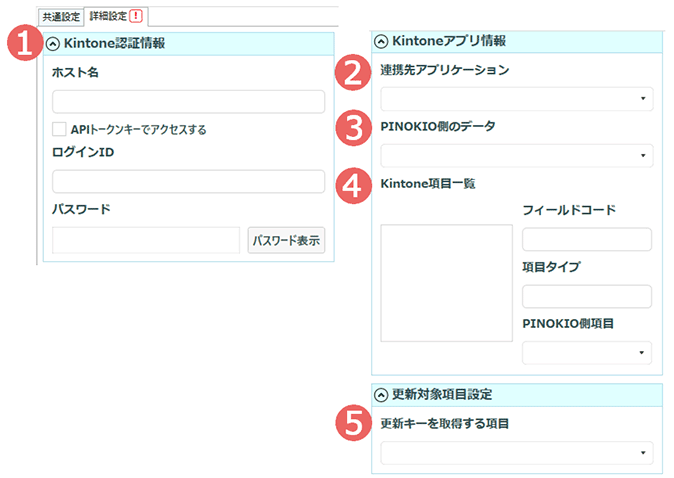
Task: Click the 項目タイプ input field
Action: pos(587,296)
